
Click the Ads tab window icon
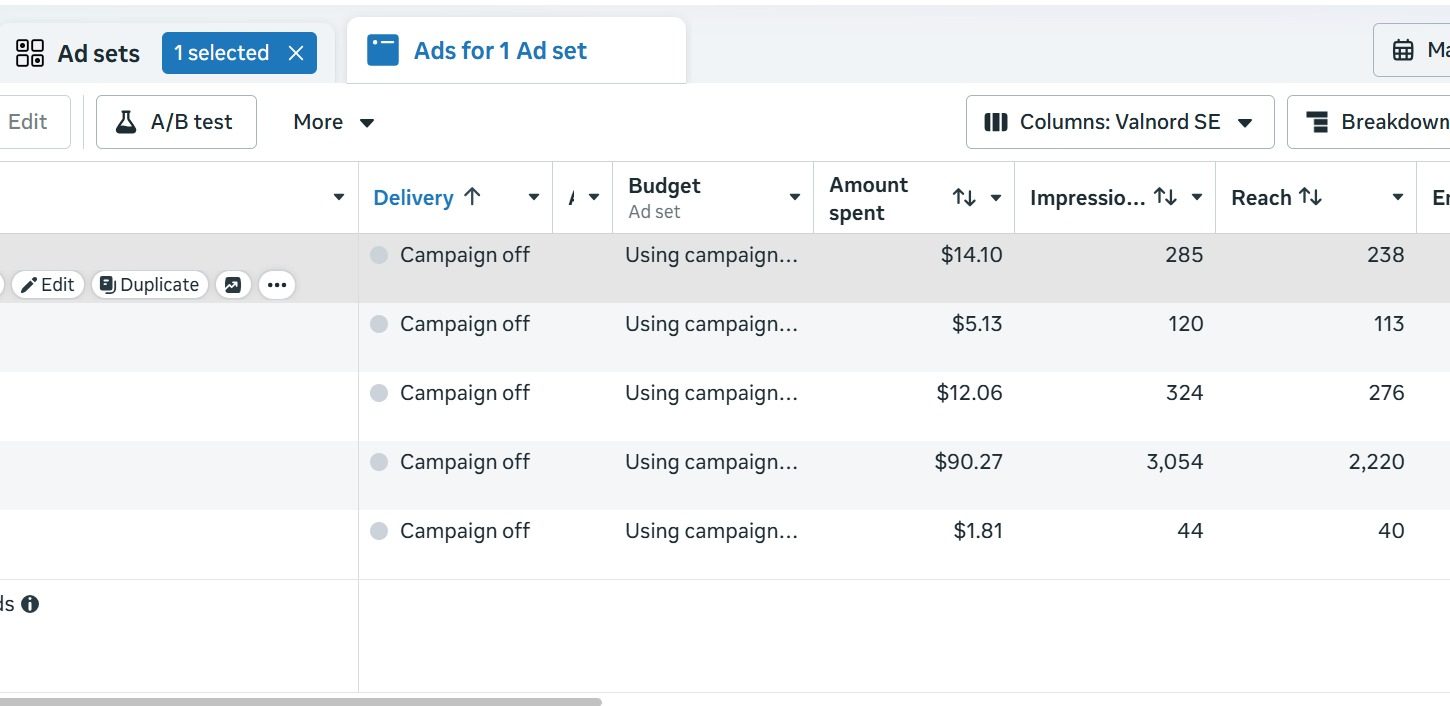click(x=383, y=50)
